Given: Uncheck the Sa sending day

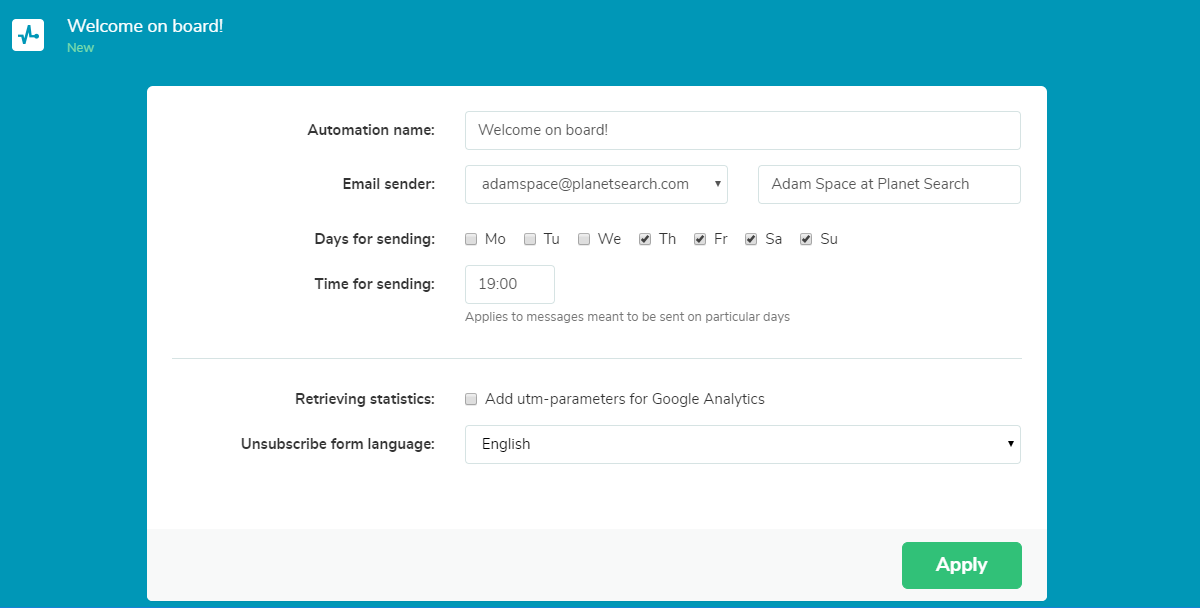Looking at the screenshot, I should 750,239.
